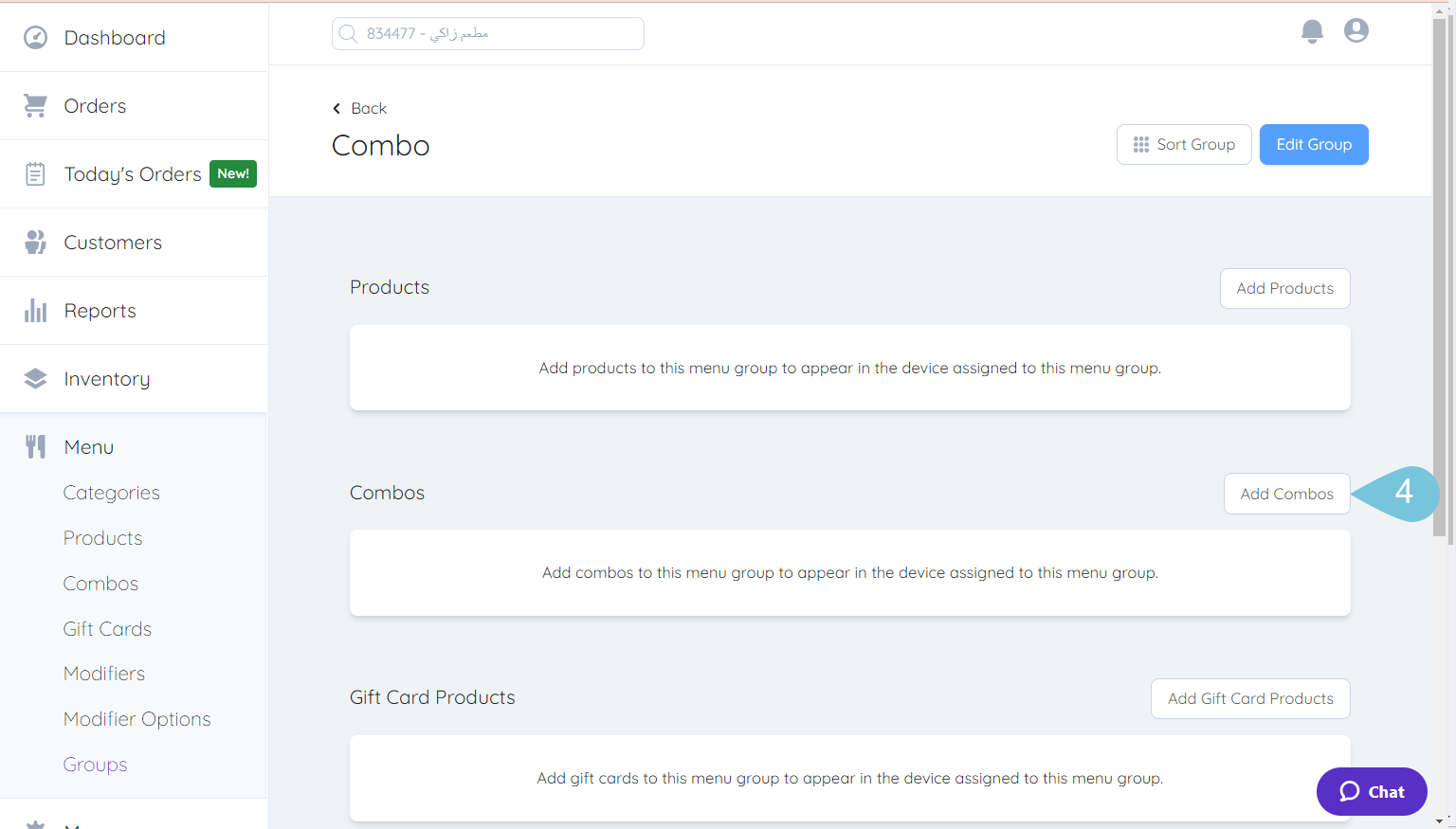The width and height of the screenshot is (1456, 829).
Task: Click Add Gift Card Products
Action: pos(1249,698)
